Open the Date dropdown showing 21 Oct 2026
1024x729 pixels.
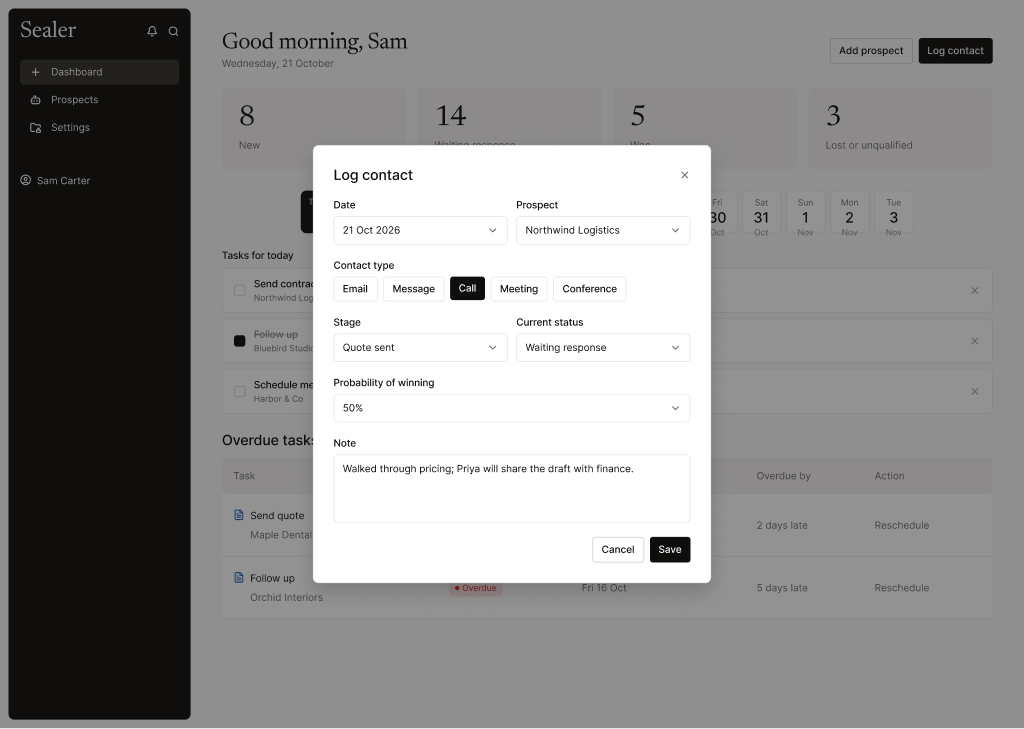click(x=421, y=231)
